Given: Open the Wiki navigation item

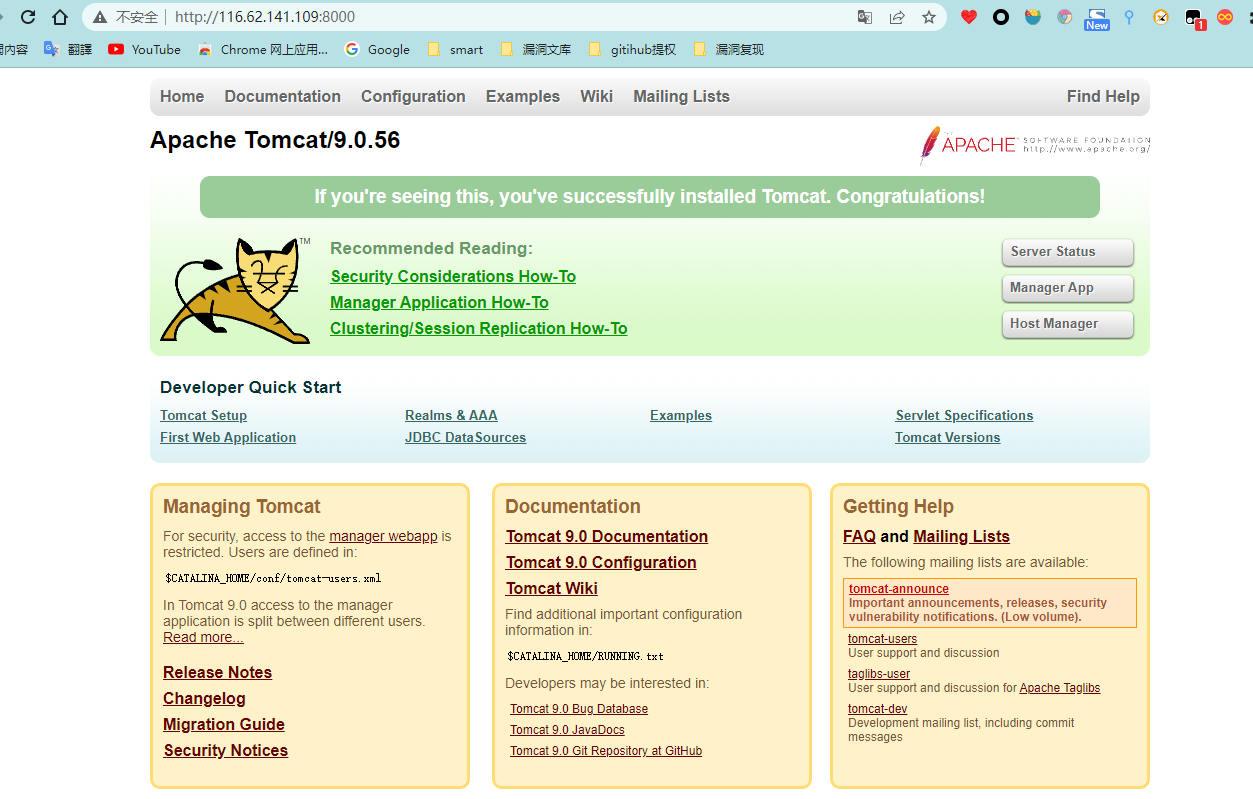Looking at the screenshot, I should (x=596, y=96).
